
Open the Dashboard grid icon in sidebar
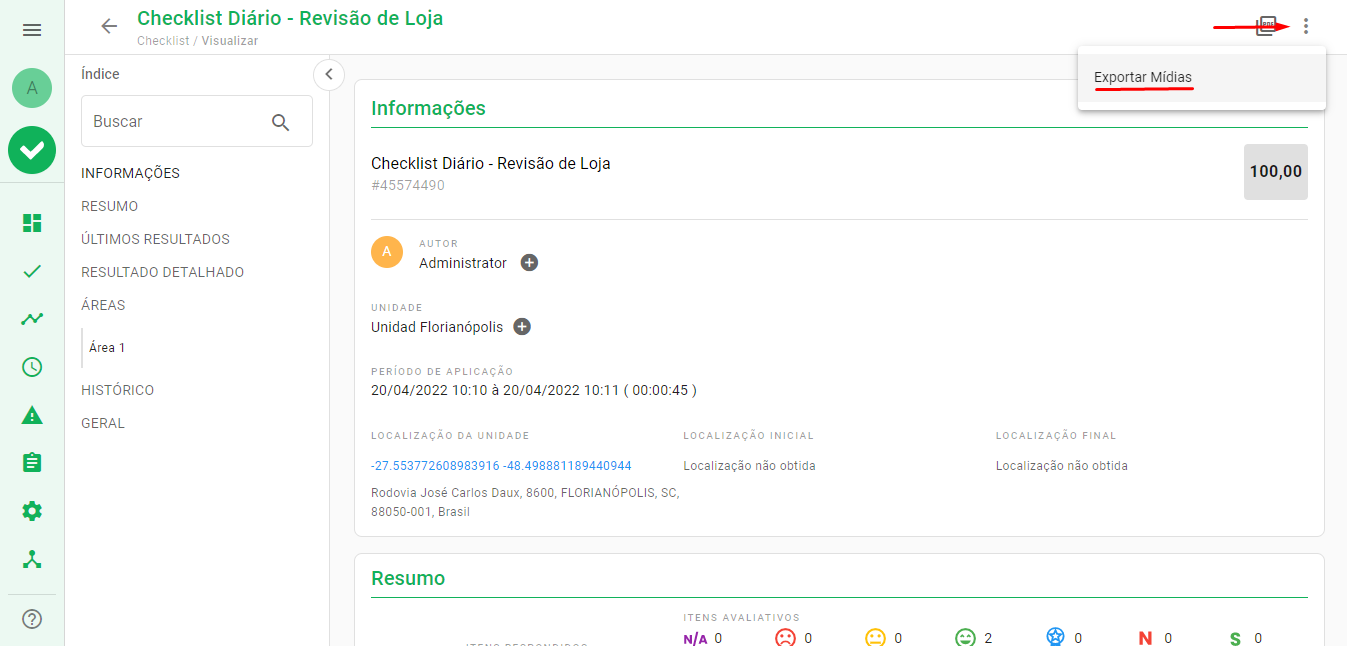point(31,223)
